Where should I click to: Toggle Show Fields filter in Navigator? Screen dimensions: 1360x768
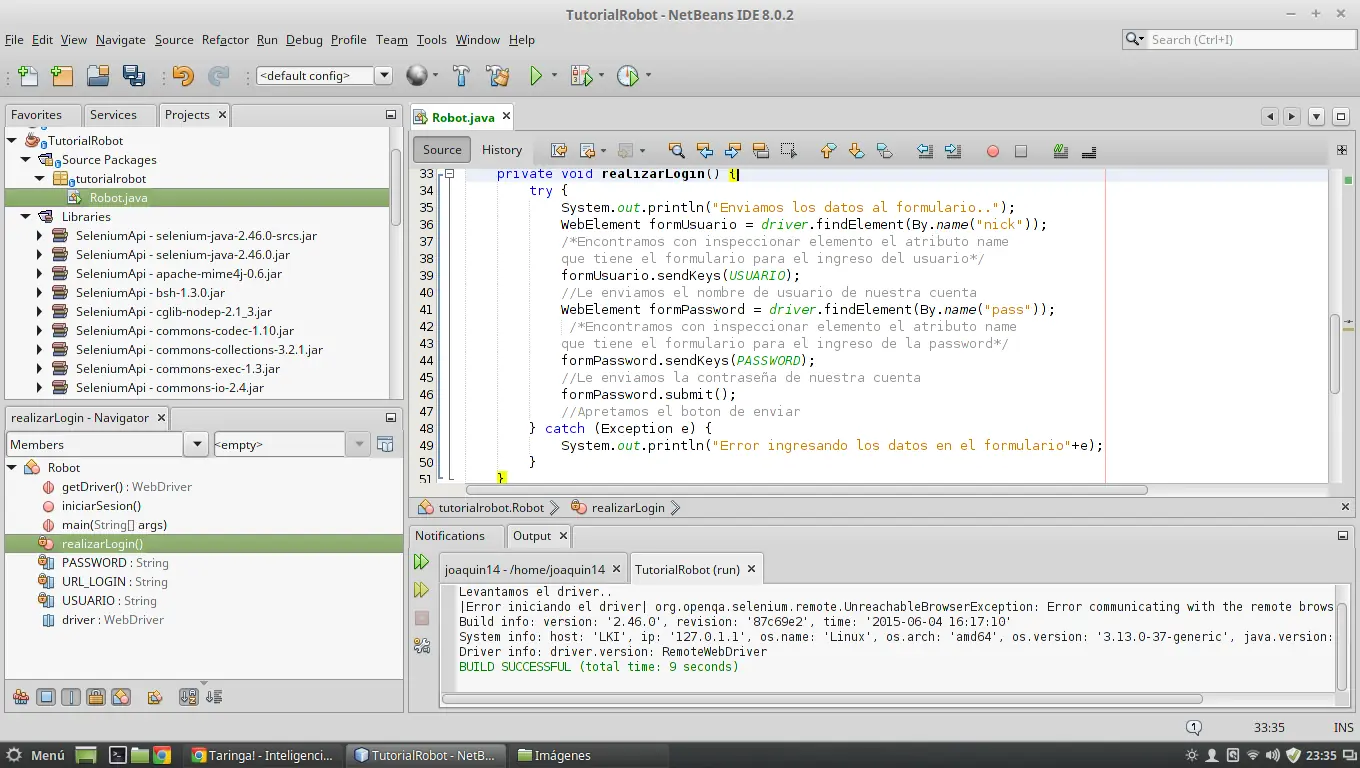coord(46,697)
